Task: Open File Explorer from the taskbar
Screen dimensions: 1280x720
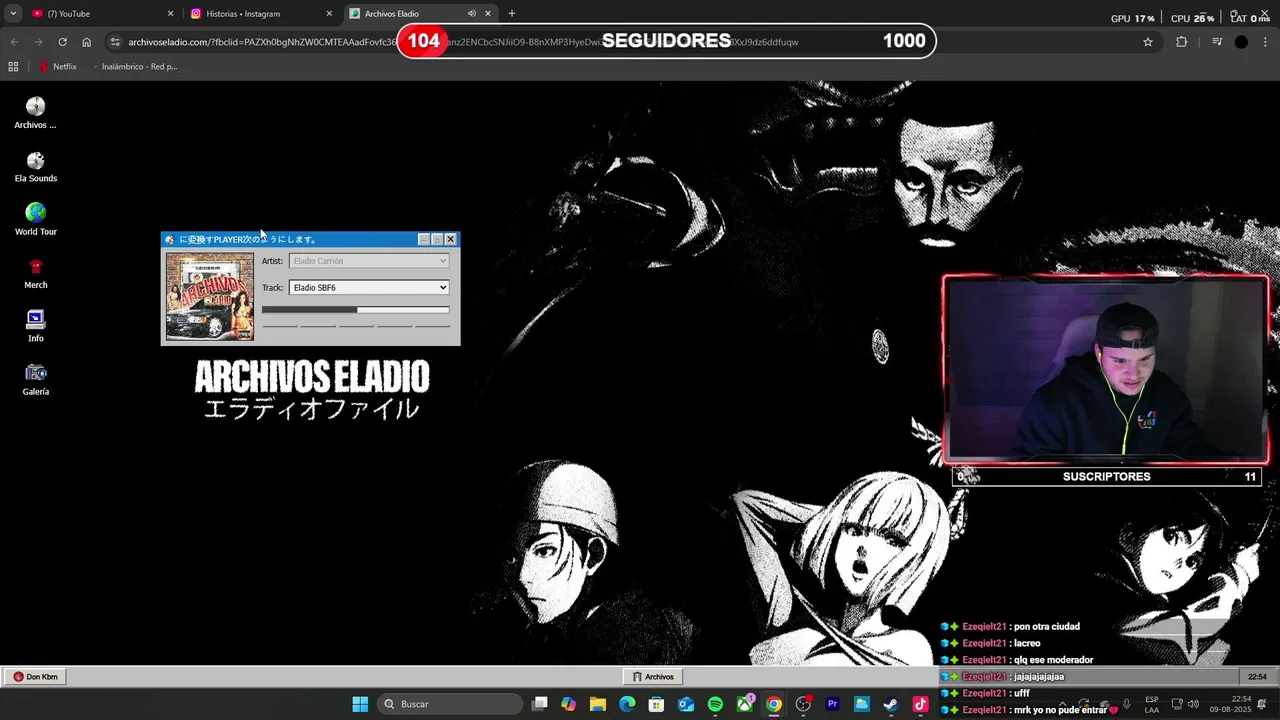Action: [x=598, y=704]
